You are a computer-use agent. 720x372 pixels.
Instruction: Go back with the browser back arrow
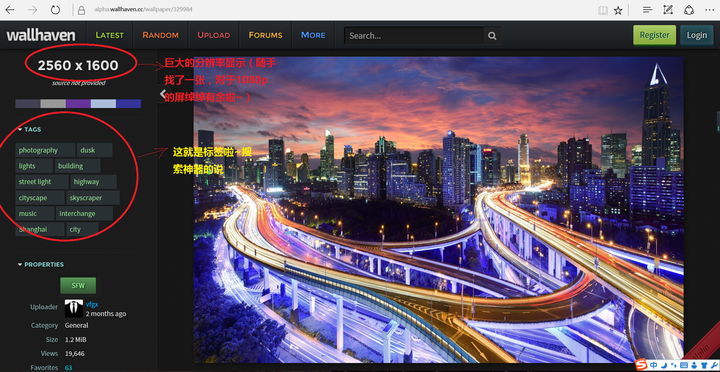pos(10,10)
